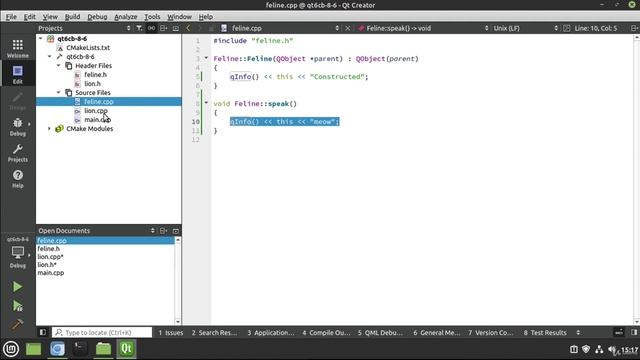Split the Open Documents panel
Image resolution: width=640 pixels, height=360 pixels.
[163, 231]
